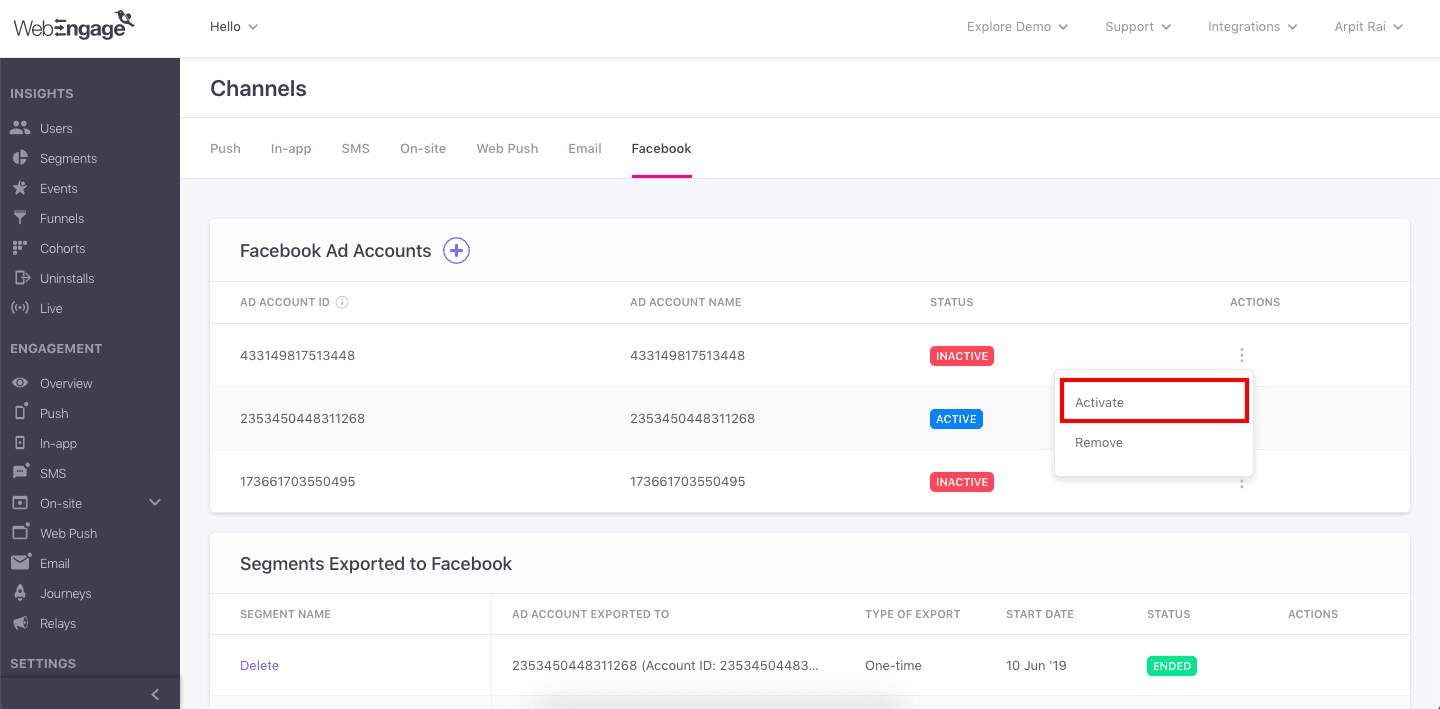Viewport: 1440px width, 709px height.
Task: Open the actions menu for account 173661703550495
Action: 1241,482
